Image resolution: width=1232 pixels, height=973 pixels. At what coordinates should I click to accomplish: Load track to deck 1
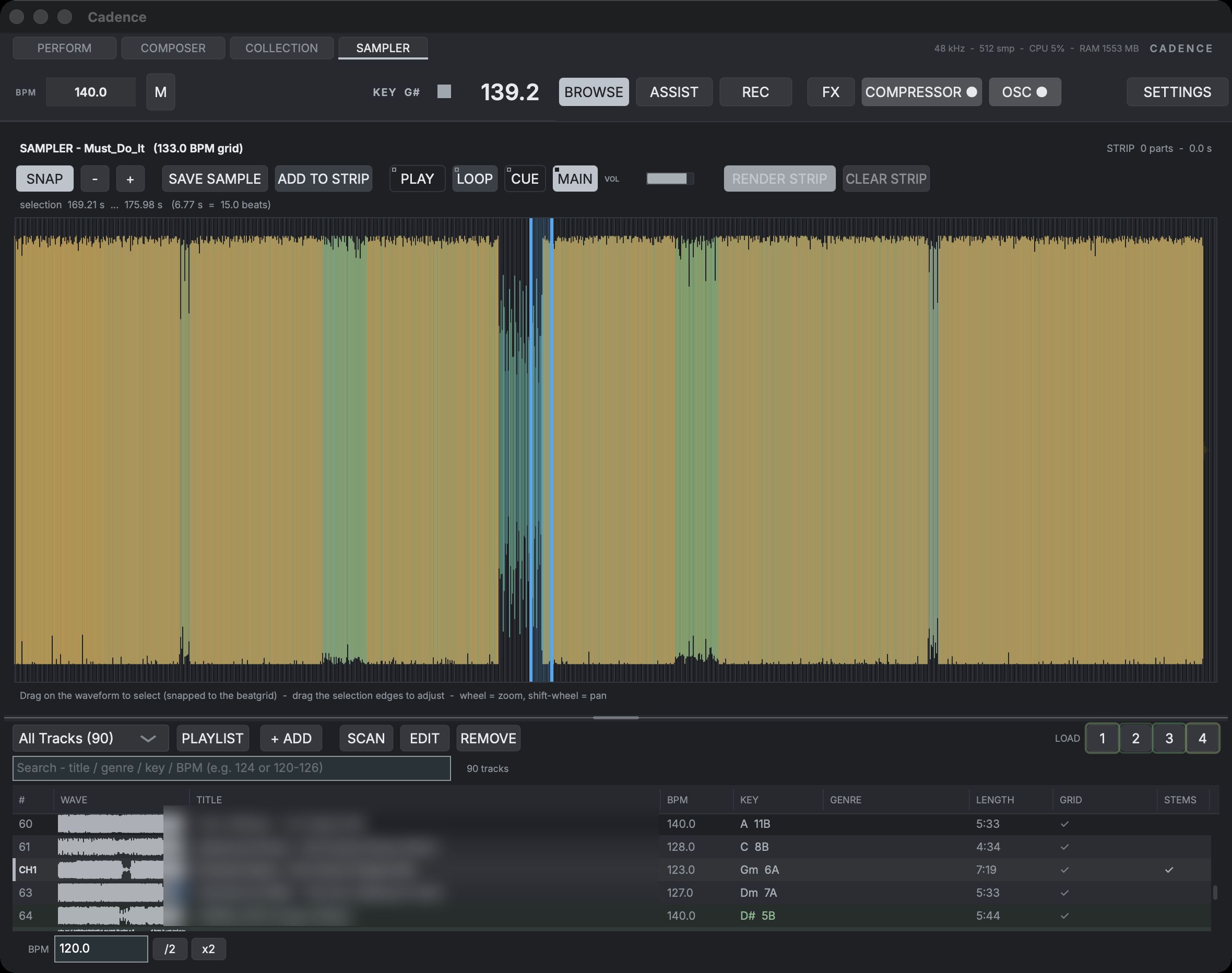pos(1102,738)
